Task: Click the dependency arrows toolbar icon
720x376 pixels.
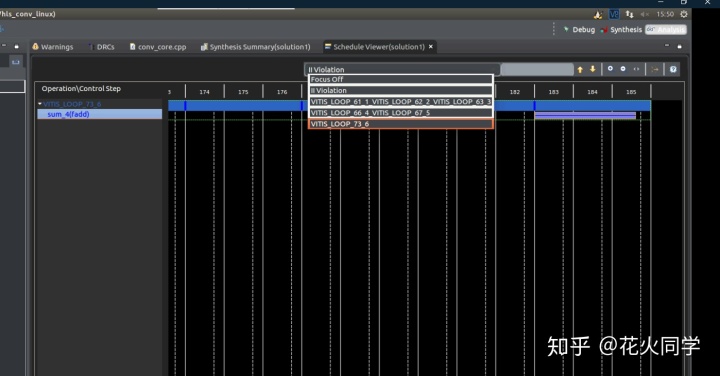Action: pos(655,69)
